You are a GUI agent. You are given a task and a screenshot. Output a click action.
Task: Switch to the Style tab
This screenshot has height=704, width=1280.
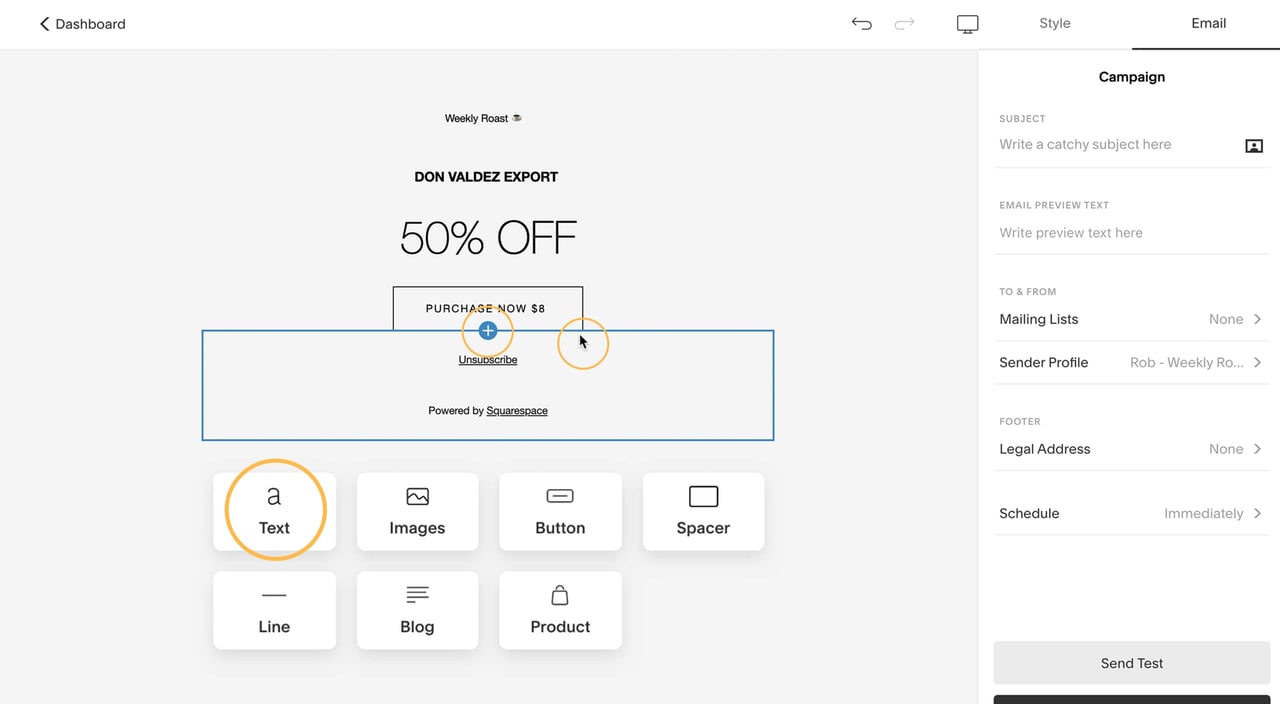click(1054, 23)
